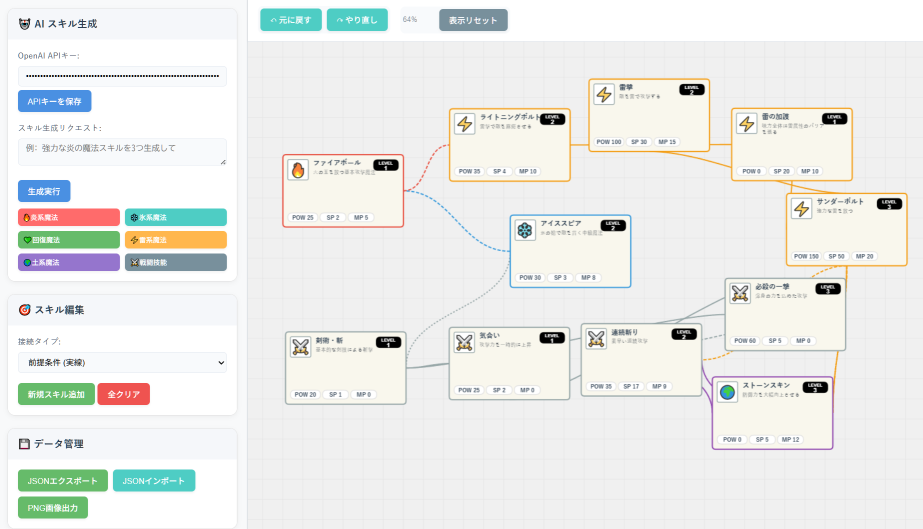Viewport: 923px width, 529px height.
Task: Click the fire icon on the ファイアボール node
Action: pos(298,170)
